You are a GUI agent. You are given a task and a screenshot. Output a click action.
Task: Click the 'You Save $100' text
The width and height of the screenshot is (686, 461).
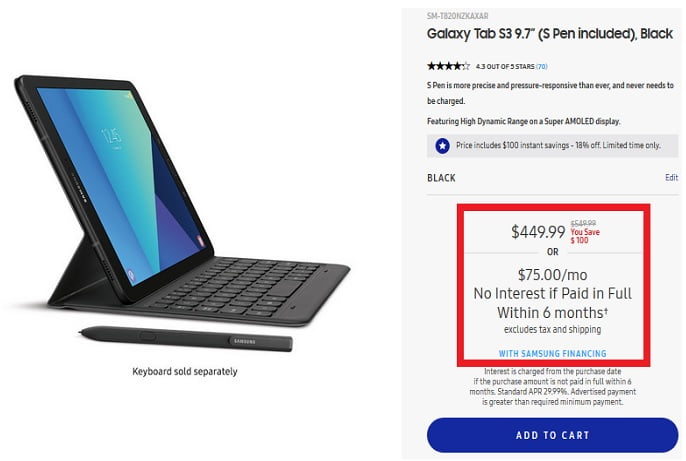(x=584, y=236)
